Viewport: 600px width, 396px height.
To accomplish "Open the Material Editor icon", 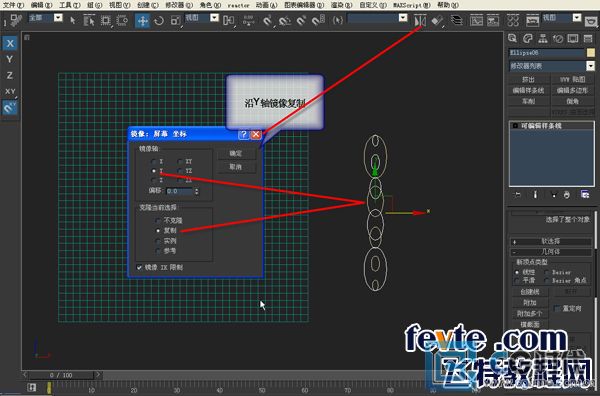I will (513, 20).
